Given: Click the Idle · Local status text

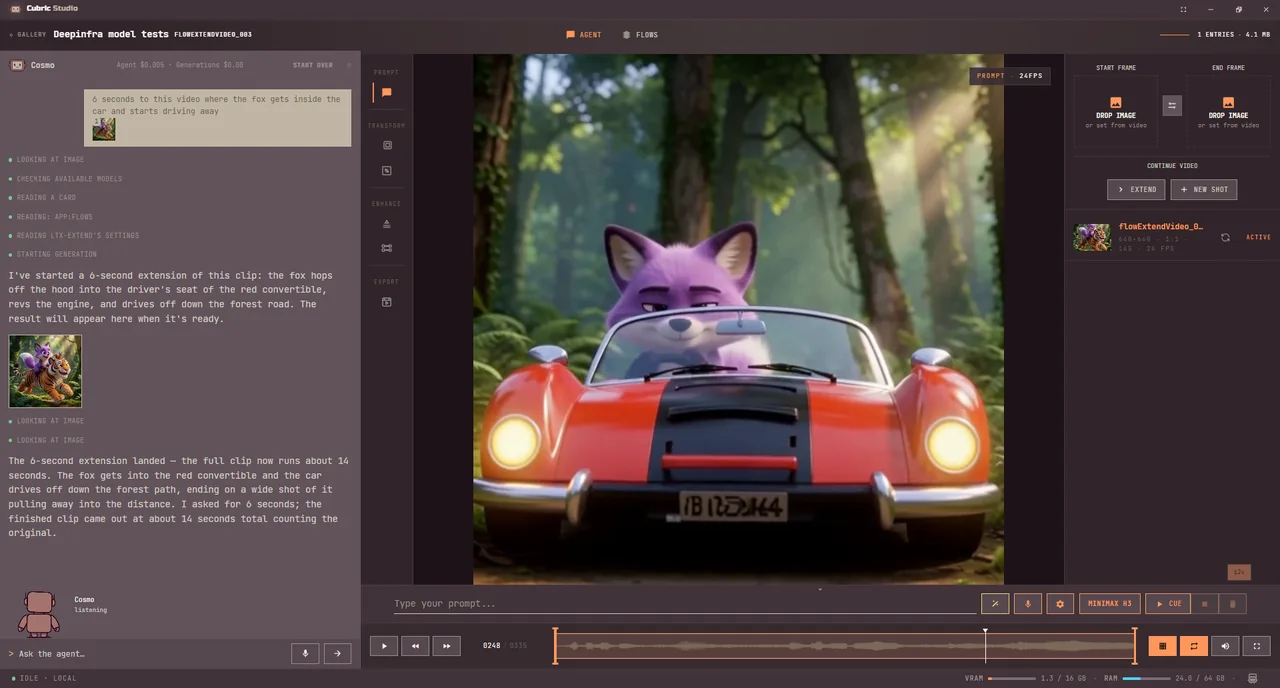Looking at the screenshot, I should click(46, 678).
